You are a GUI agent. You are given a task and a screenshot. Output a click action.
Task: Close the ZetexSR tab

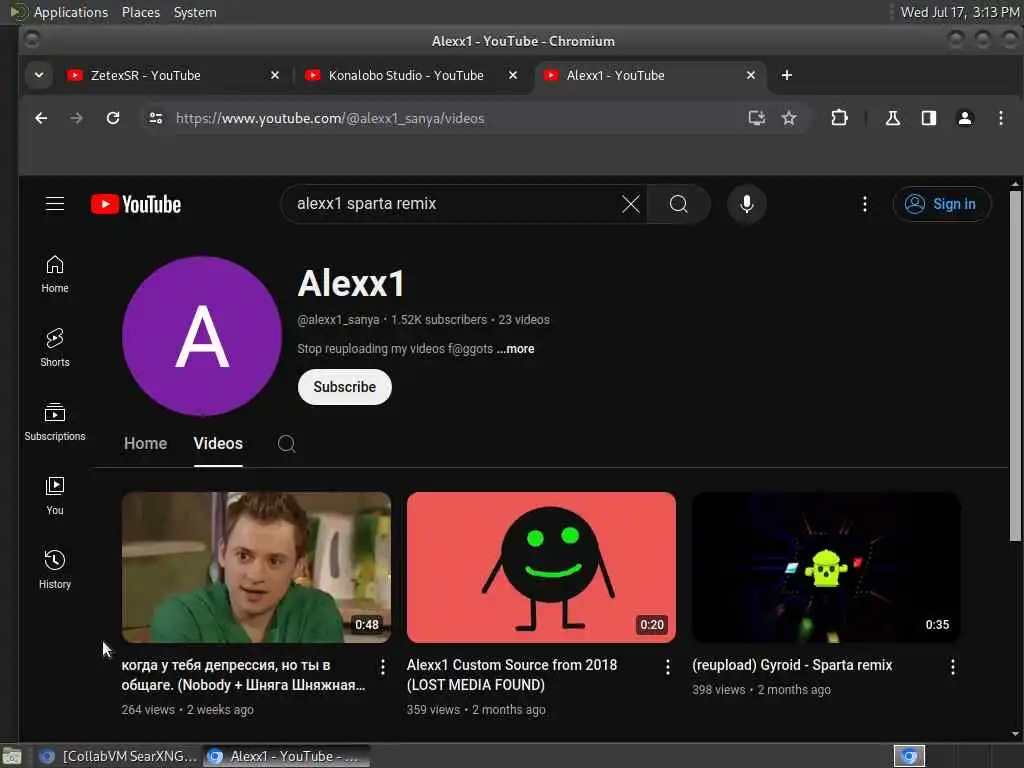click(275, 75)
